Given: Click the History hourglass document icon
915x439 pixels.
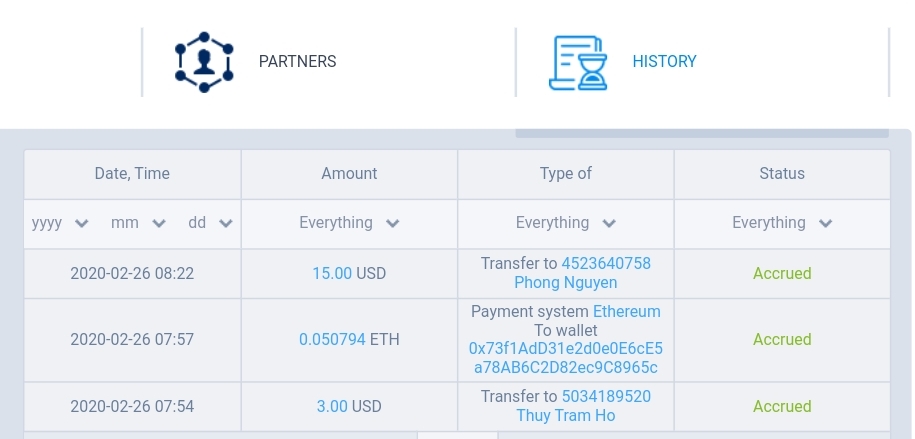Looking at the screenshot, I should point(578,63).
